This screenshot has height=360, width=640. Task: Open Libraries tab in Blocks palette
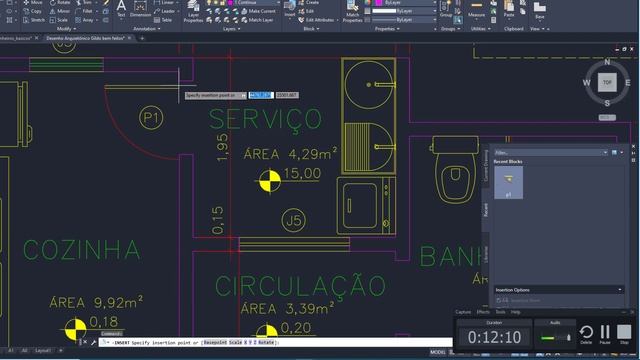pyautogui.click(x=486, y=254)
